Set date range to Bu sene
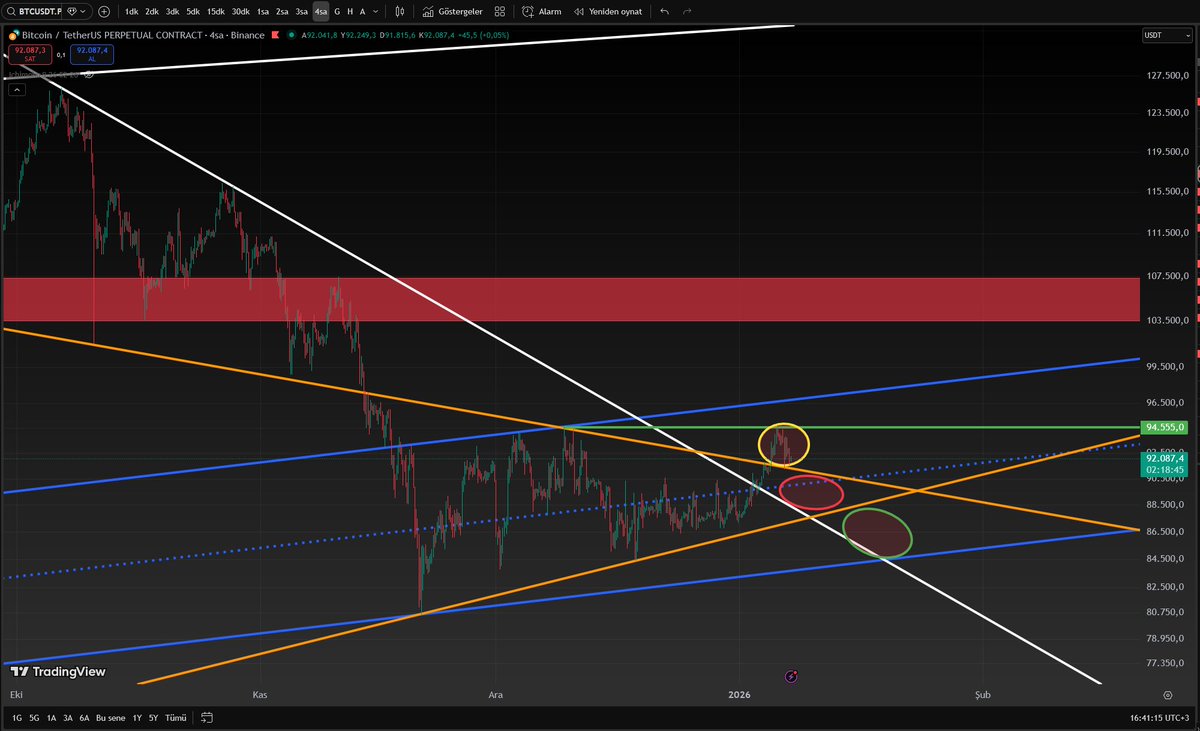 point(111,717)
